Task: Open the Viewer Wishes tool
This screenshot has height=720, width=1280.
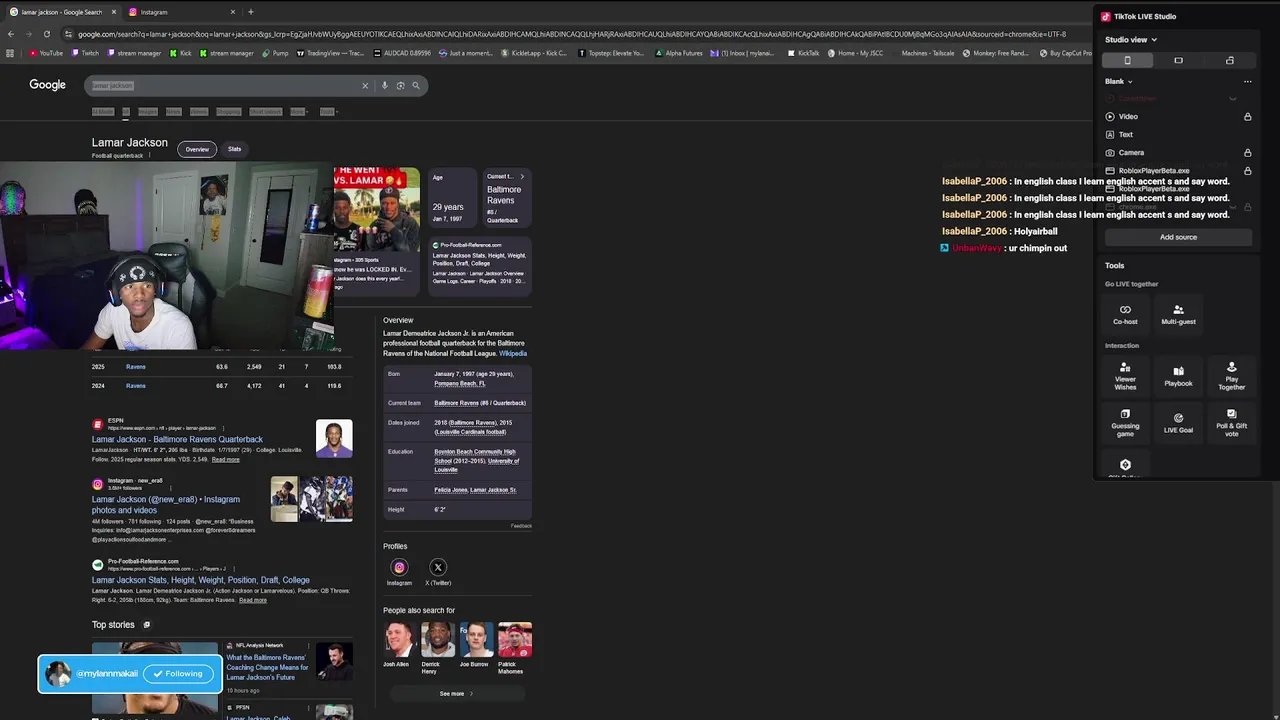Action: (x=1125, y=376)
